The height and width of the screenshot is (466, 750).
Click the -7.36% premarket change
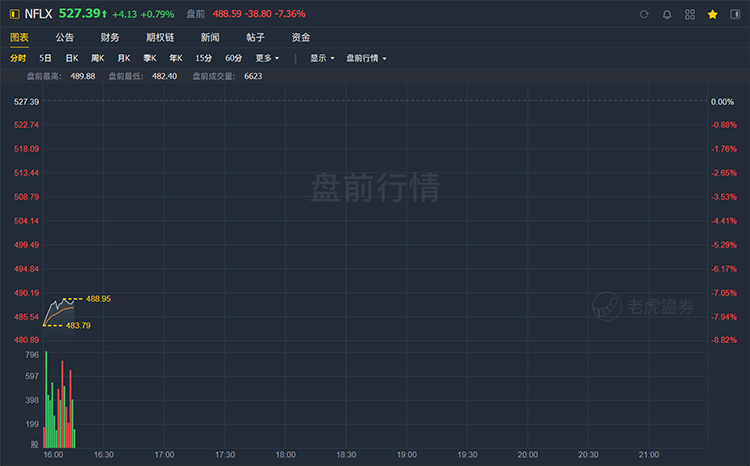click(x=290, y=14)
